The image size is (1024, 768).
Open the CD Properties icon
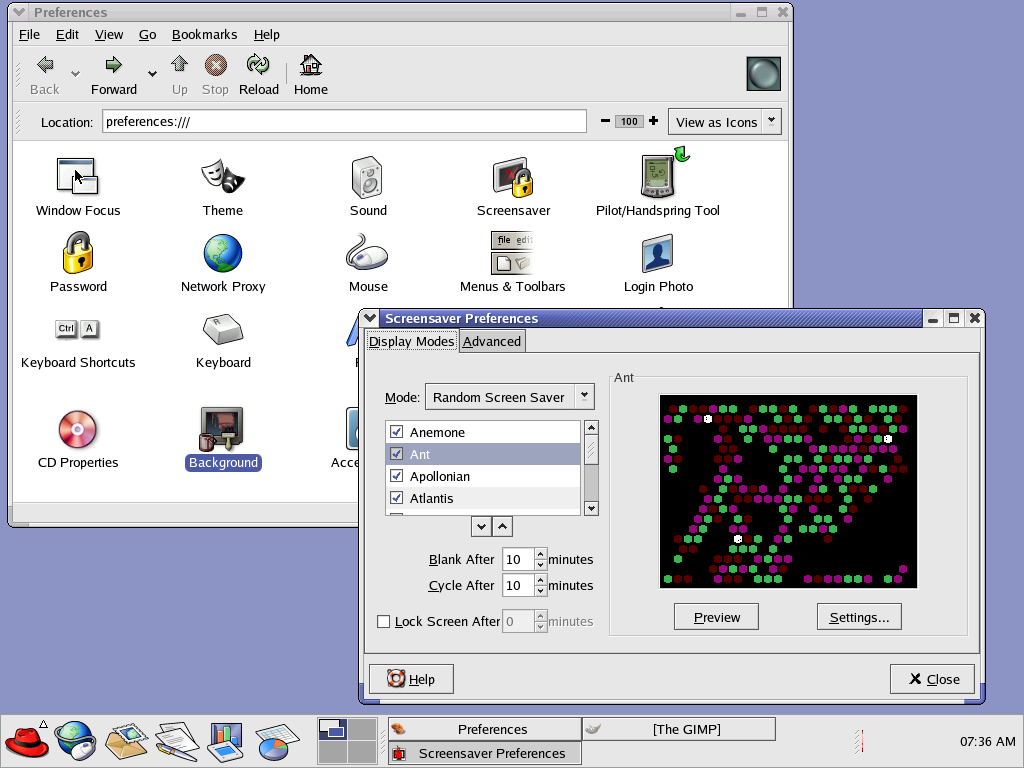[77, 429]
